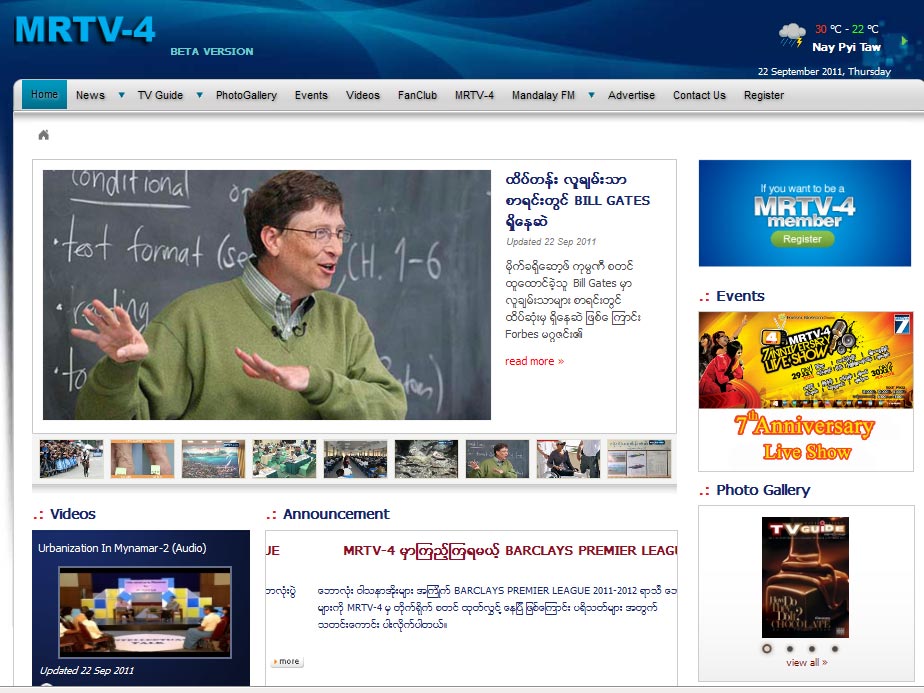This screenshot has width=924, height=693.
Task: Select the document board thumbnail
Action: [639, 458]
